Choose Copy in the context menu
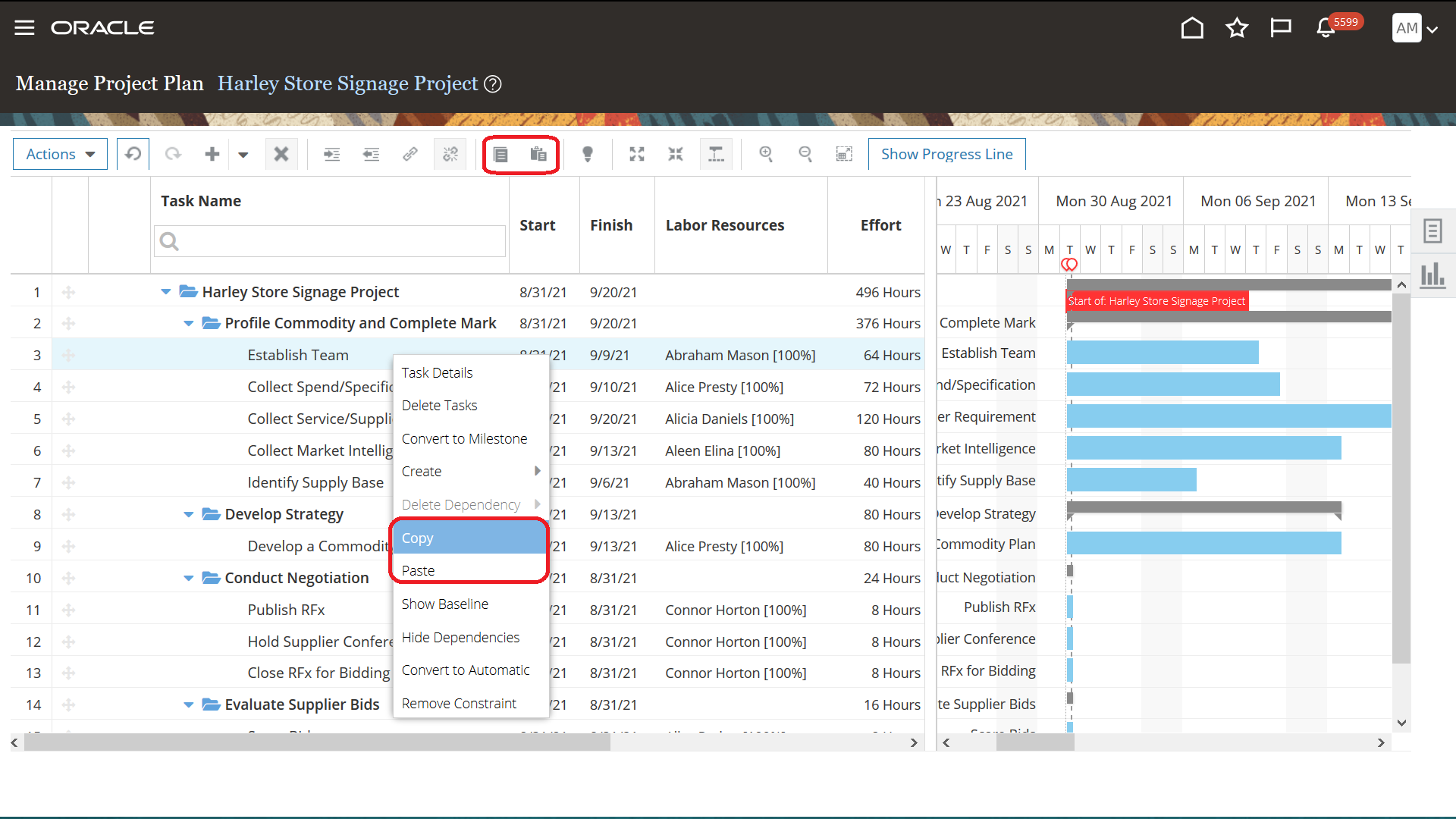 point(470,538)
